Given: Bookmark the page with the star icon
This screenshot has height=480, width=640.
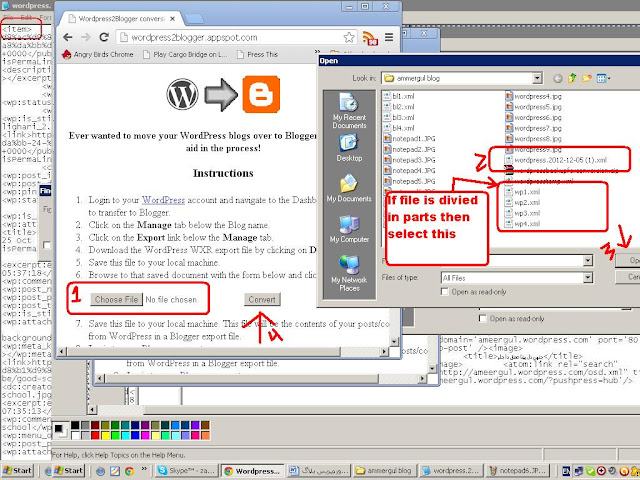Looking at the screenshot, I should (349, 38).
